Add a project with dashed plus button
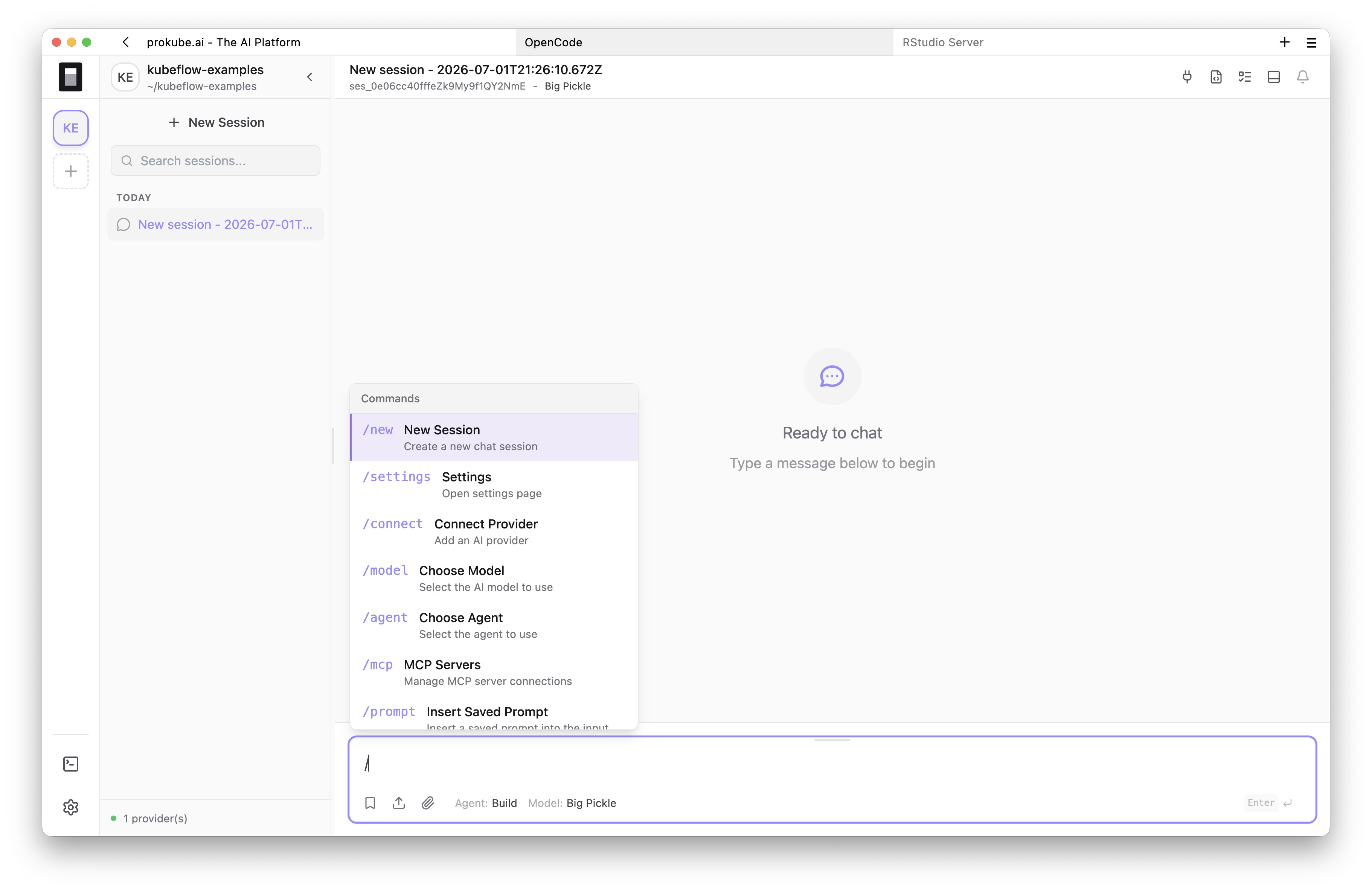This screenshot has height=892, width=1372. click(x=70, y=171)
